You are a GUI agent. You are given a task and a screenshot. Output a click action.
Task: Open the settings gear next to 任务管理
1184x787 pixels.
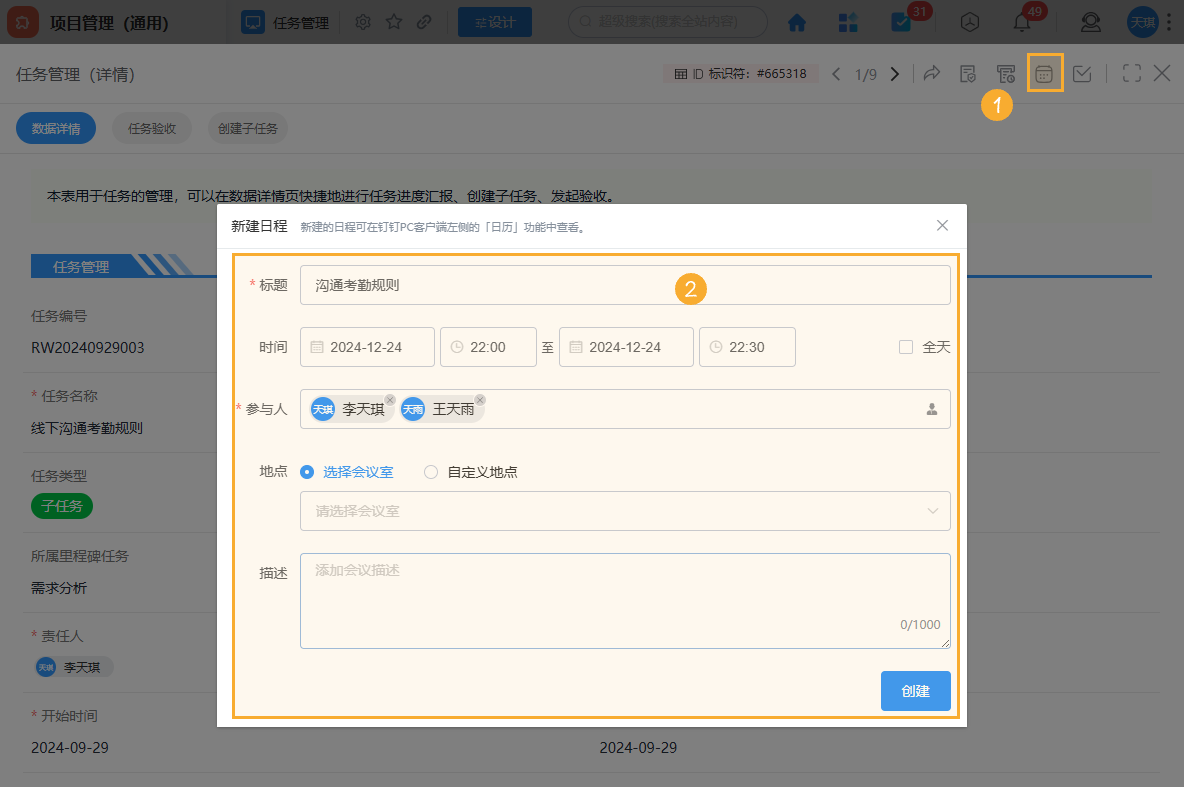pos(363,22)
